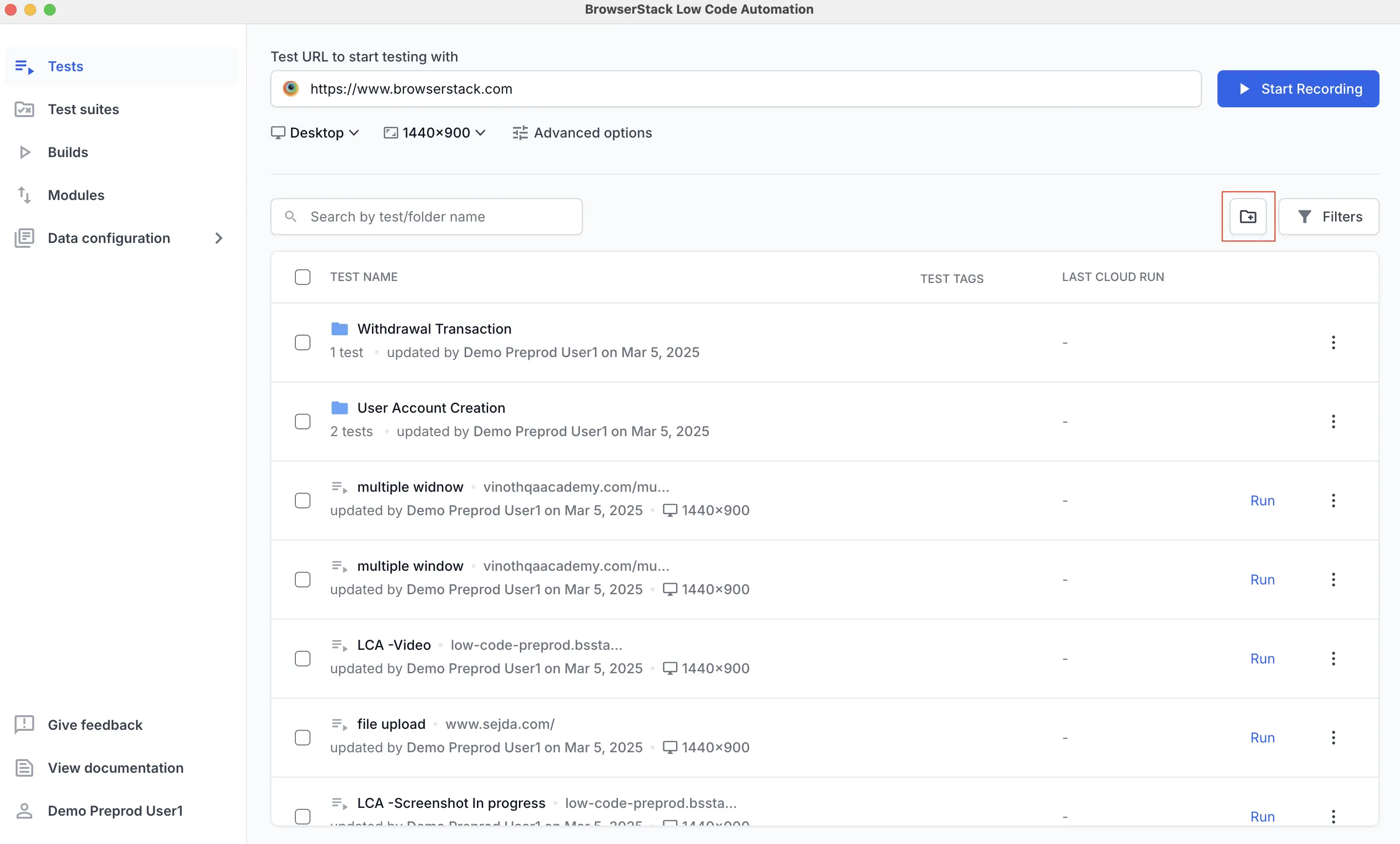This screenshot has width=1400, height=844.
Task: Click the browser logo icon in URL field
Action: (x=291, y=89)
